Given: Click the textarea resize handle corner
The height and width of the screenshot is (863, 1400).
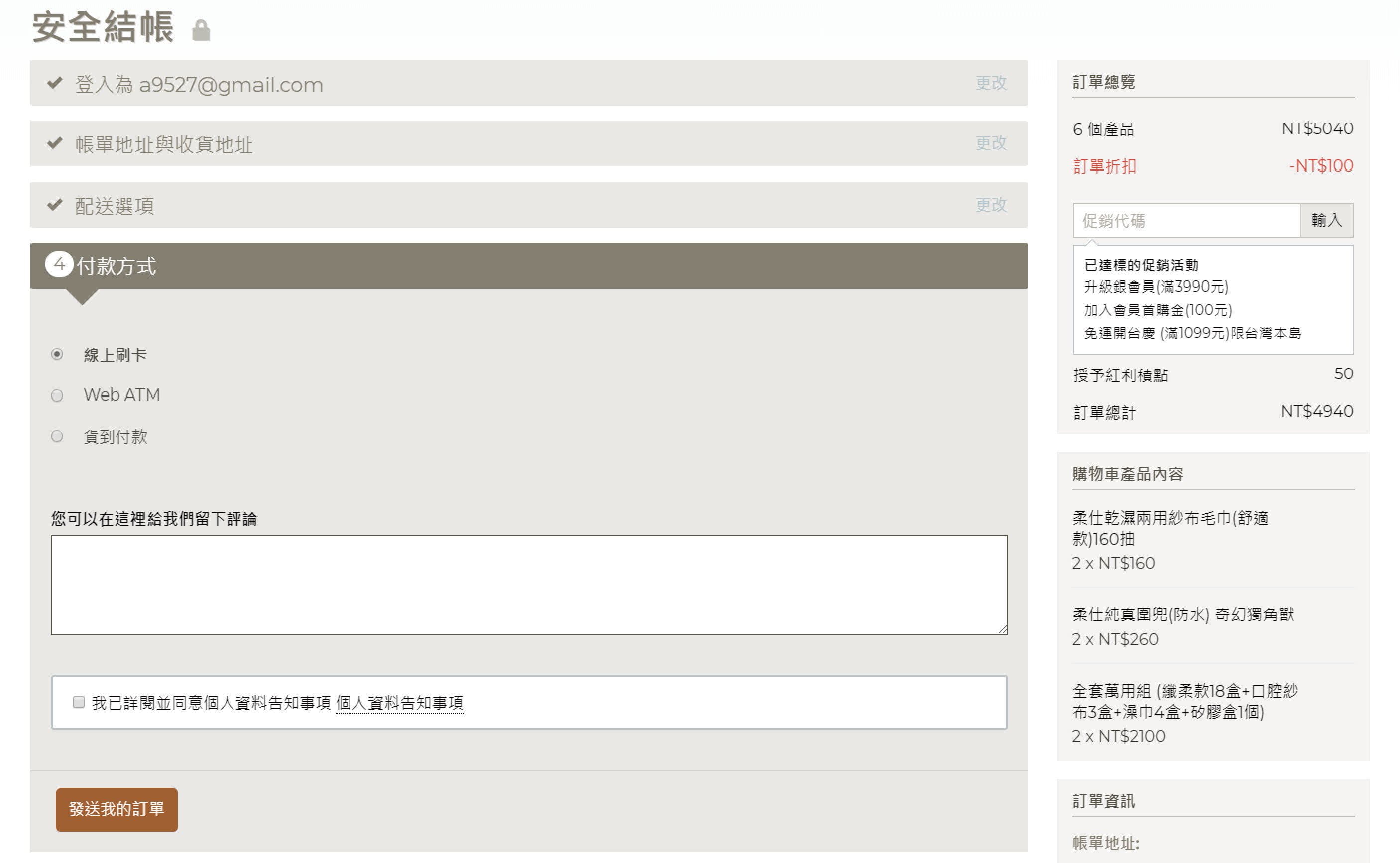Looking at the screenshot, I should [x=1002, y=629].
